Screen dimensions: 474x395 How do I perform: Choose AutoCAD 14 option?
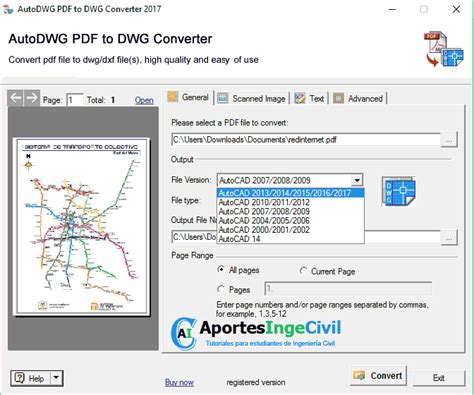click(x=290, y=239)
